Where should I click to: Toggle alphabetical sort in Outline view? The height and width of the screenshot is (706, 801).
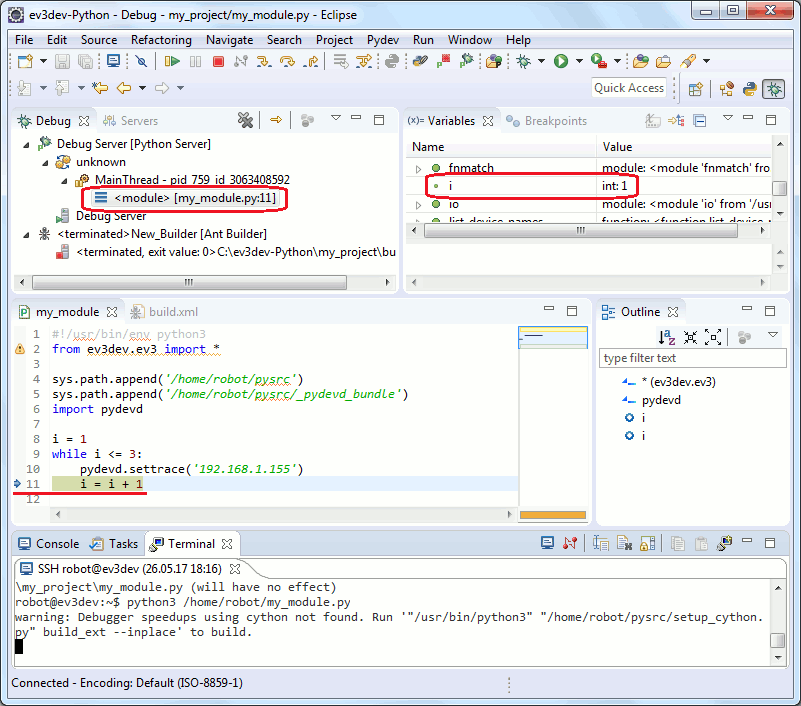667,337
